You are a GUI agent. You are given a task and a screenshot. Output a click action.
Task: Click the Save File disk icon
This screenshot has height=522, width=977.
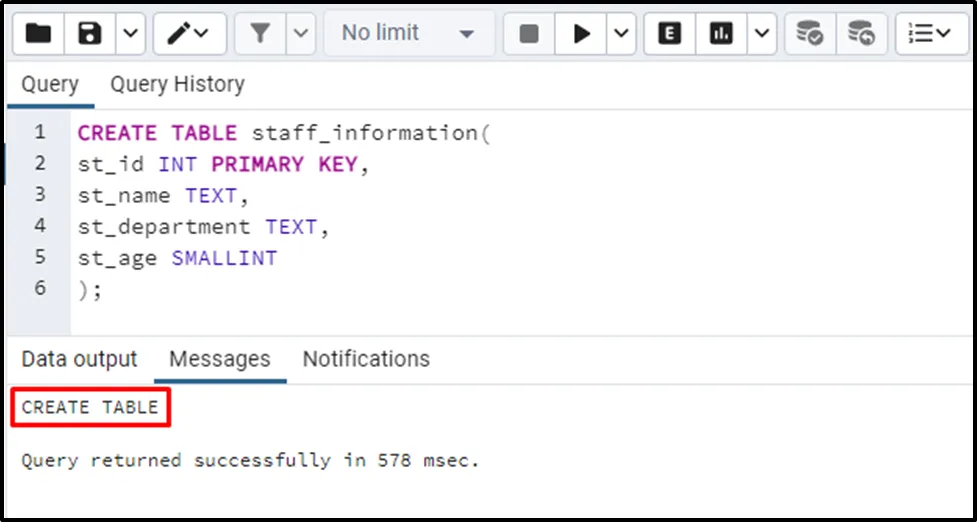pos(91,34)
